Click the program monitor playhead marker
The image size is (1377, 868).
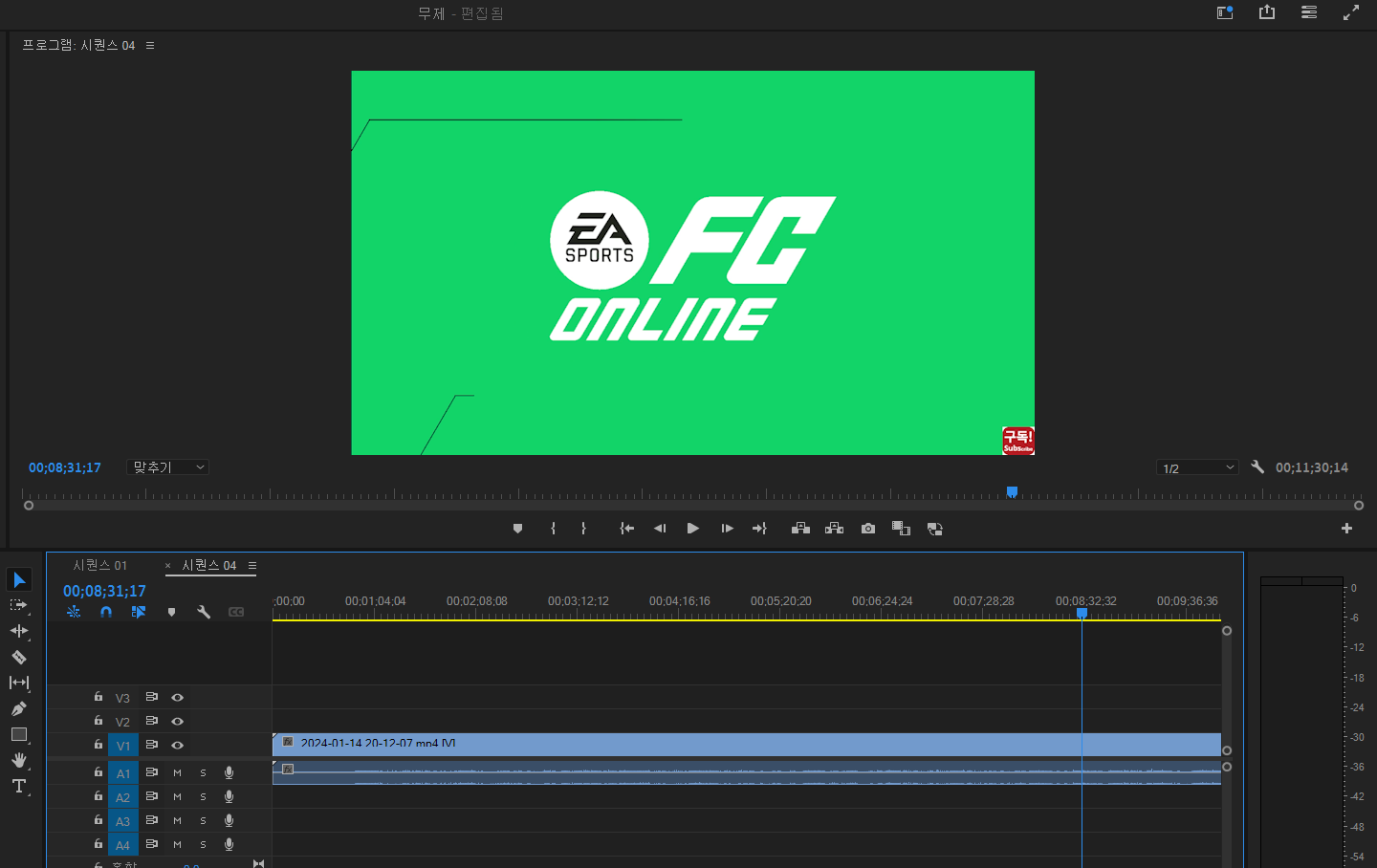(1012, 492)
